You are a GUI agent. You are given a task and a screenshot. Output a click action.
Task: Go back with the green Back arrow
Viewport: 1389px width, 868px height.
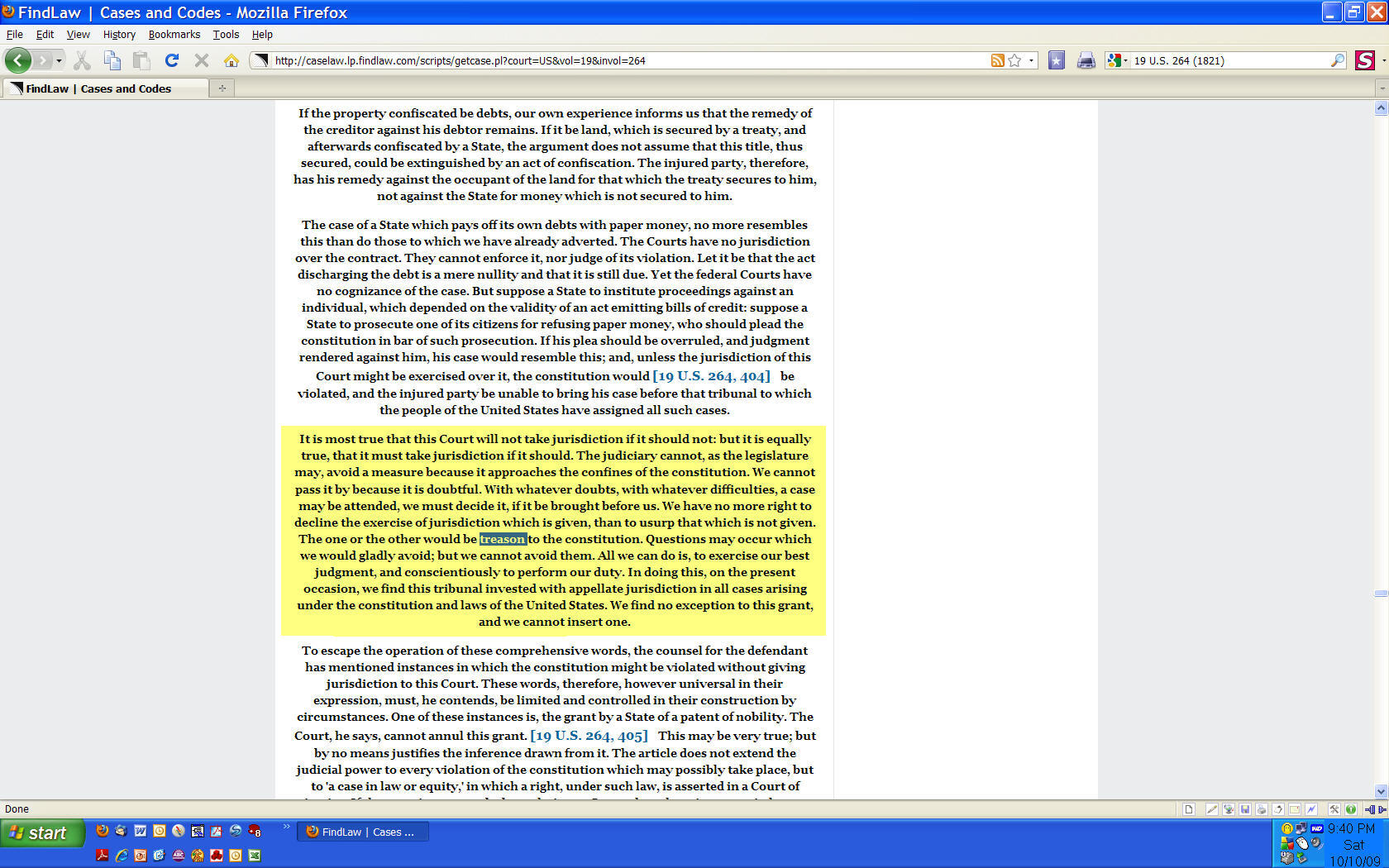pos(17,60)
